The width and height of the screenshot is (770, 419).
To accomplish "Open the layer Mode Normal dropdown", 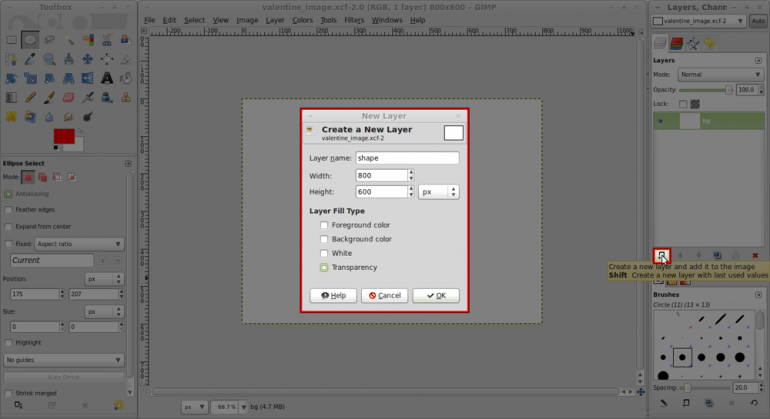I will click(x=720, y=75).
